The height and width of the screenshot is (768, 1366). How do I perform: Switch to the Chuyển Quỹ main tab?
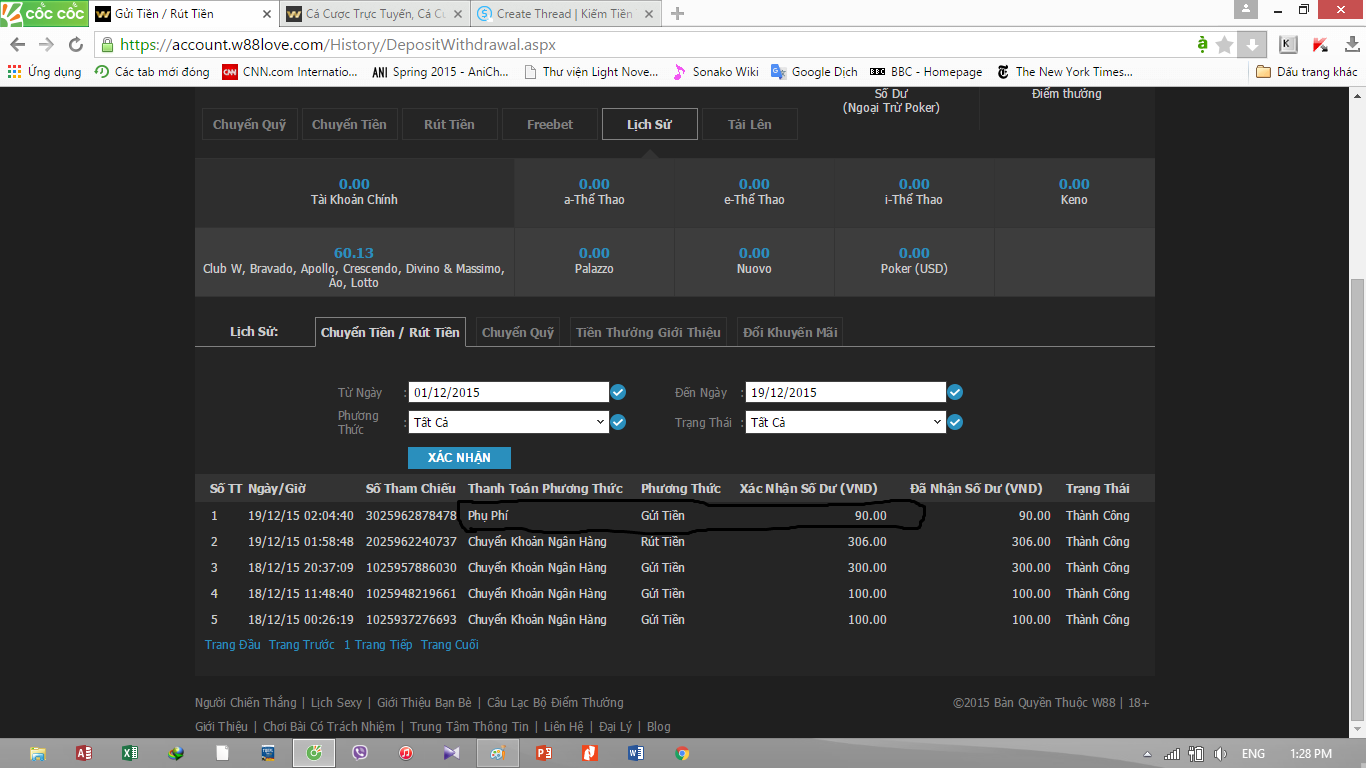pyautogui.click(x=250, y=124)
